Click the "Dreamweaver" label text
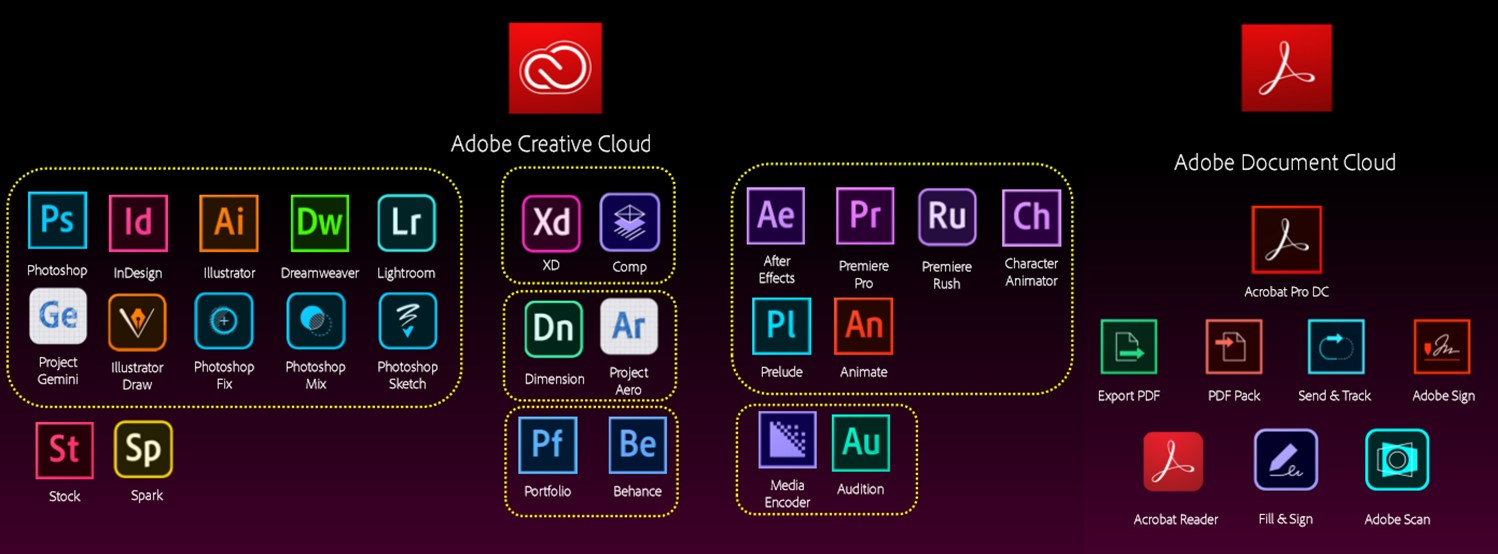Viewport: 1498px width, 554px height. tap(320, 273)
